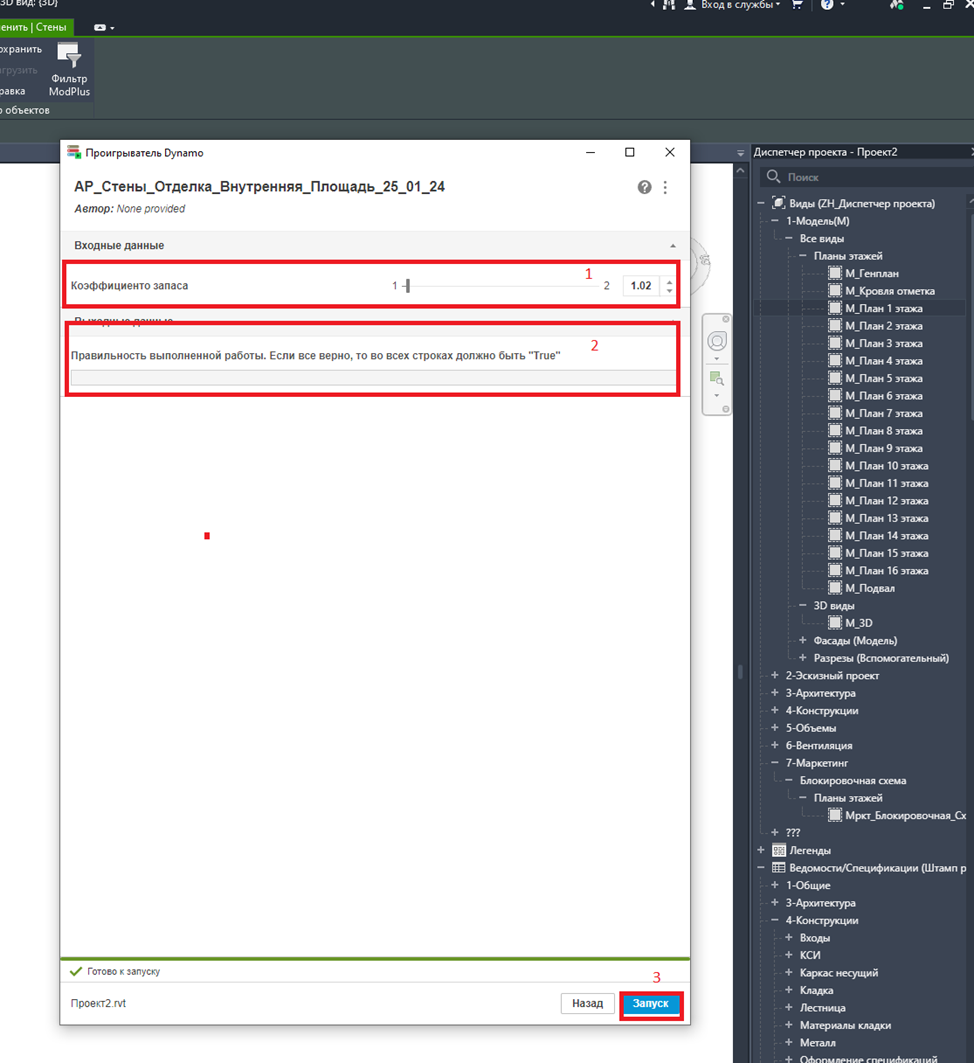Select the 5-Объемы tree item
Viewport: 974px width, 1063px height.
[x=811, y=728]
